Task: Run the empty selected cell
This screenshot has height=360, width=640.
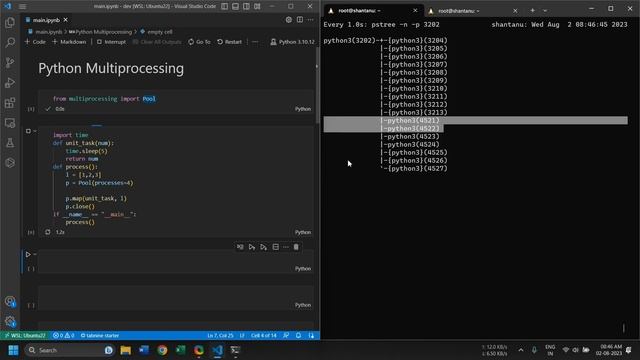Action: pyautogui.click(x=28, y=254)
